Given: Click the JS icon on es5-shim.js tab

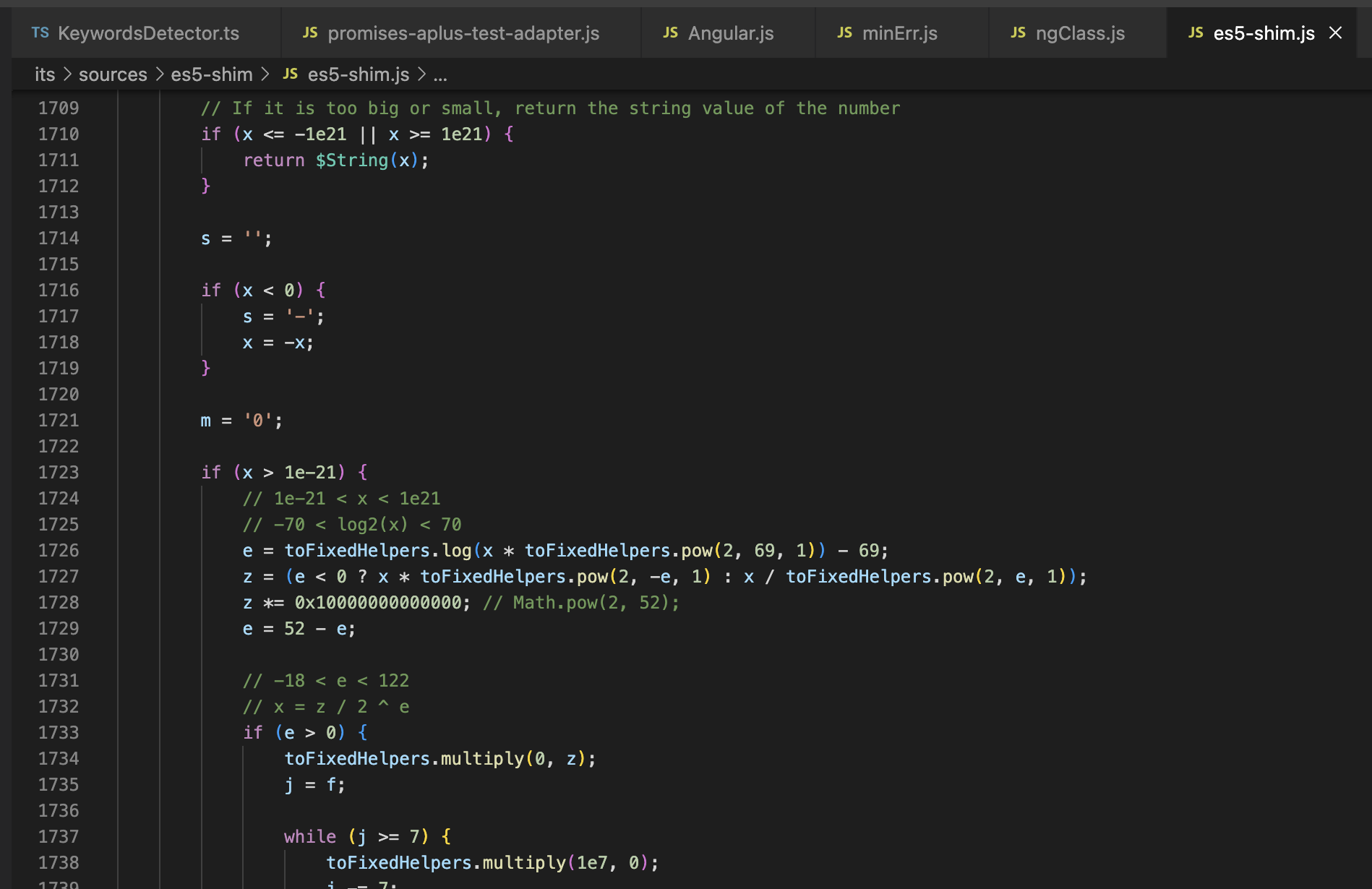Looking at the screenshot, I should 1196,33.
